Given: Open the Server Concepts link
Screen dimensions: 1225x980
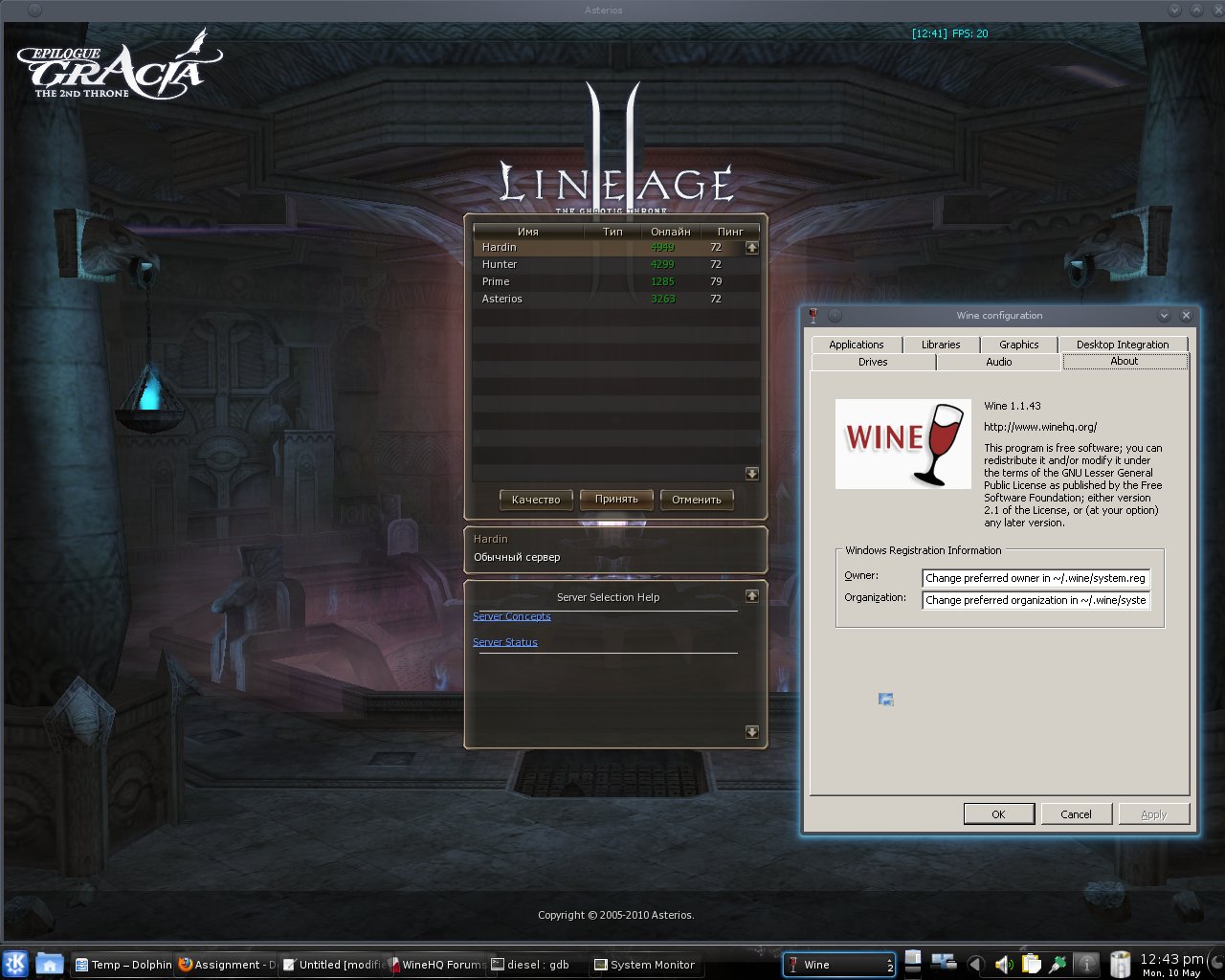Looking at the screenshot, I should click(x=512, y=616).
